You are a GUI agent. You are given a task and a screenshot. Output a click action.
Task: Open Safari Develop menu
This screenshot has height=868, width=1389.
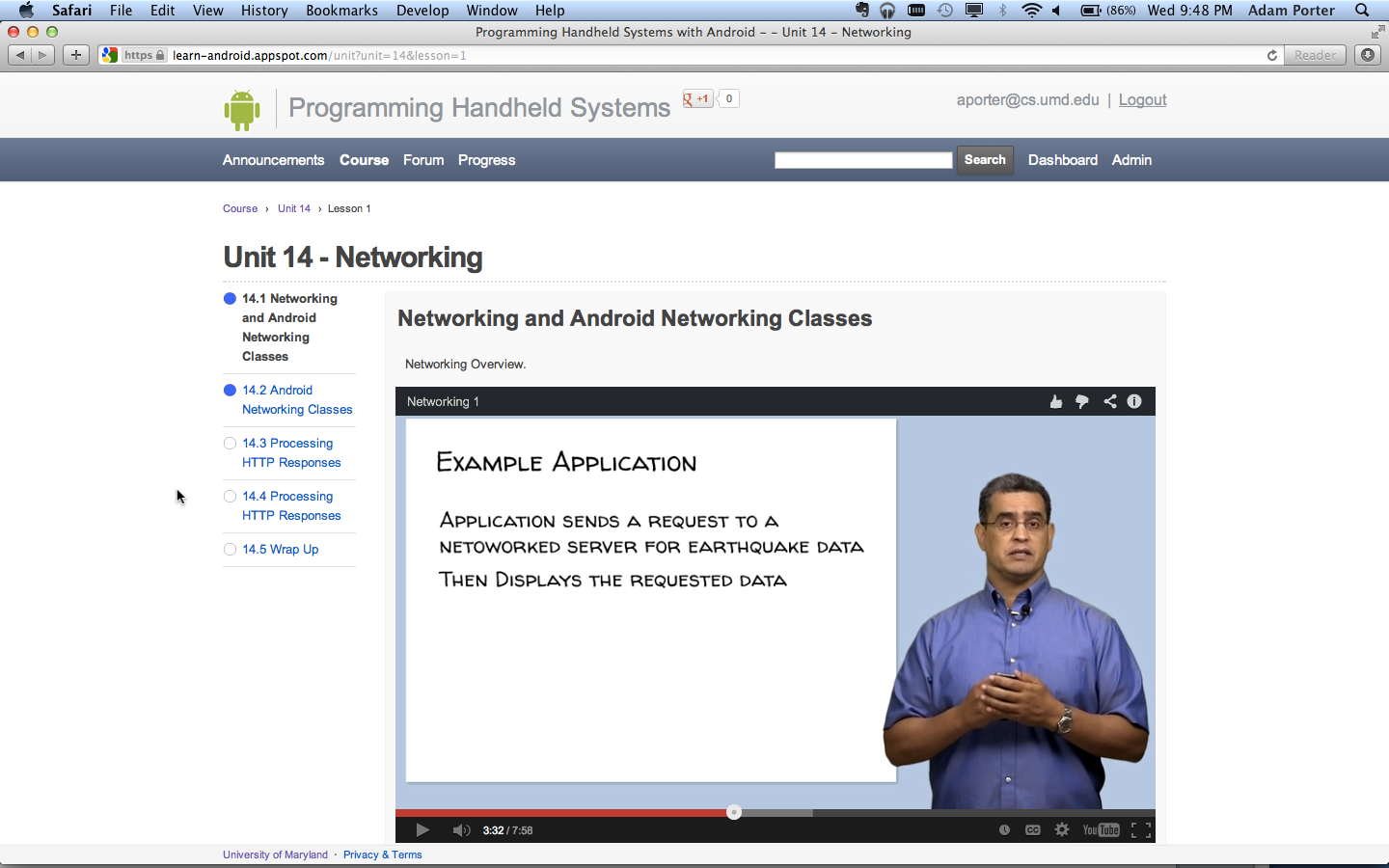pos(422,11)
